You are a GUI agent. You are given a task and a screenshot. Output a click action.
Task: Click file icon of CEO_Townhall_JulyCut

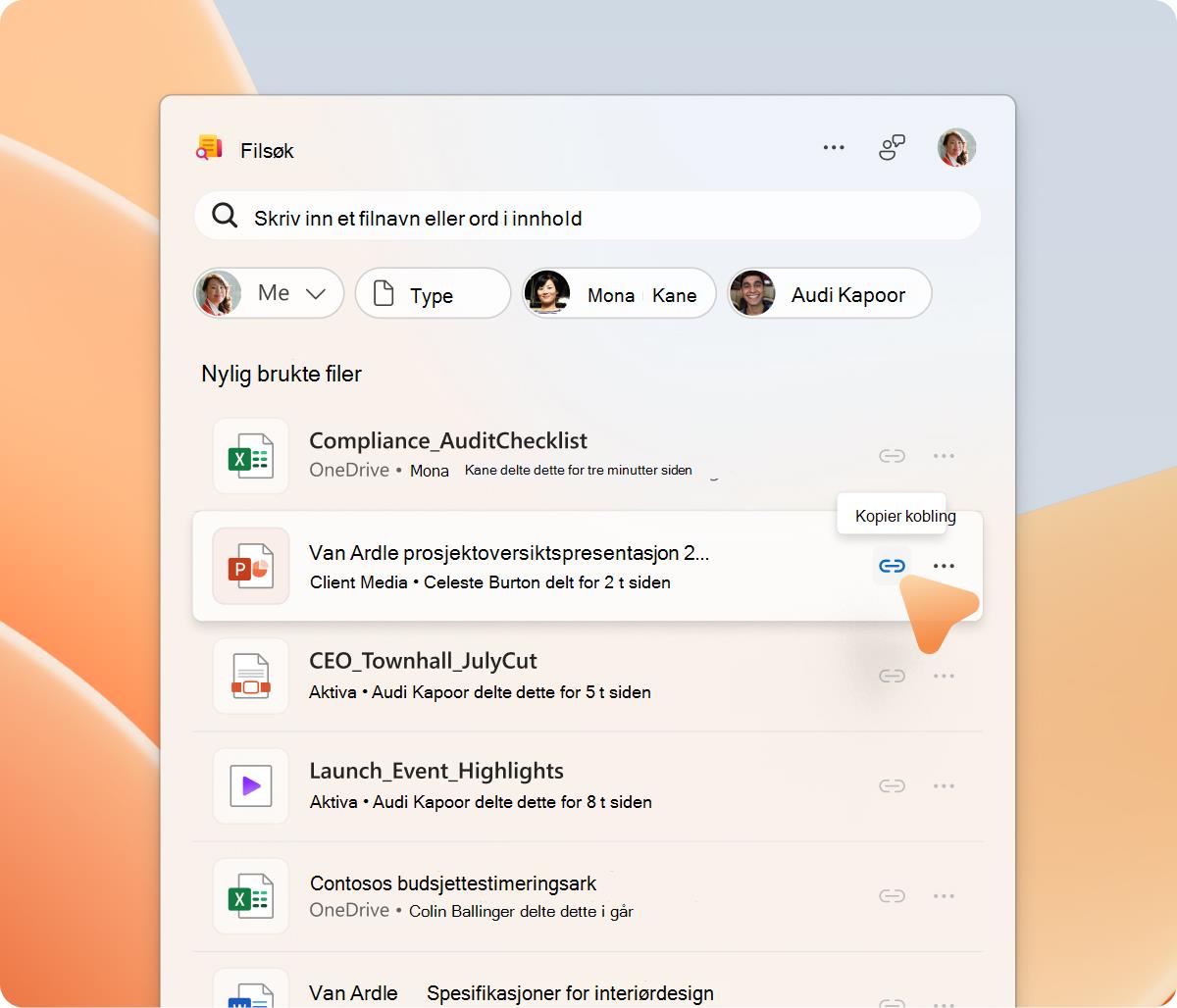tap(251, 676)
